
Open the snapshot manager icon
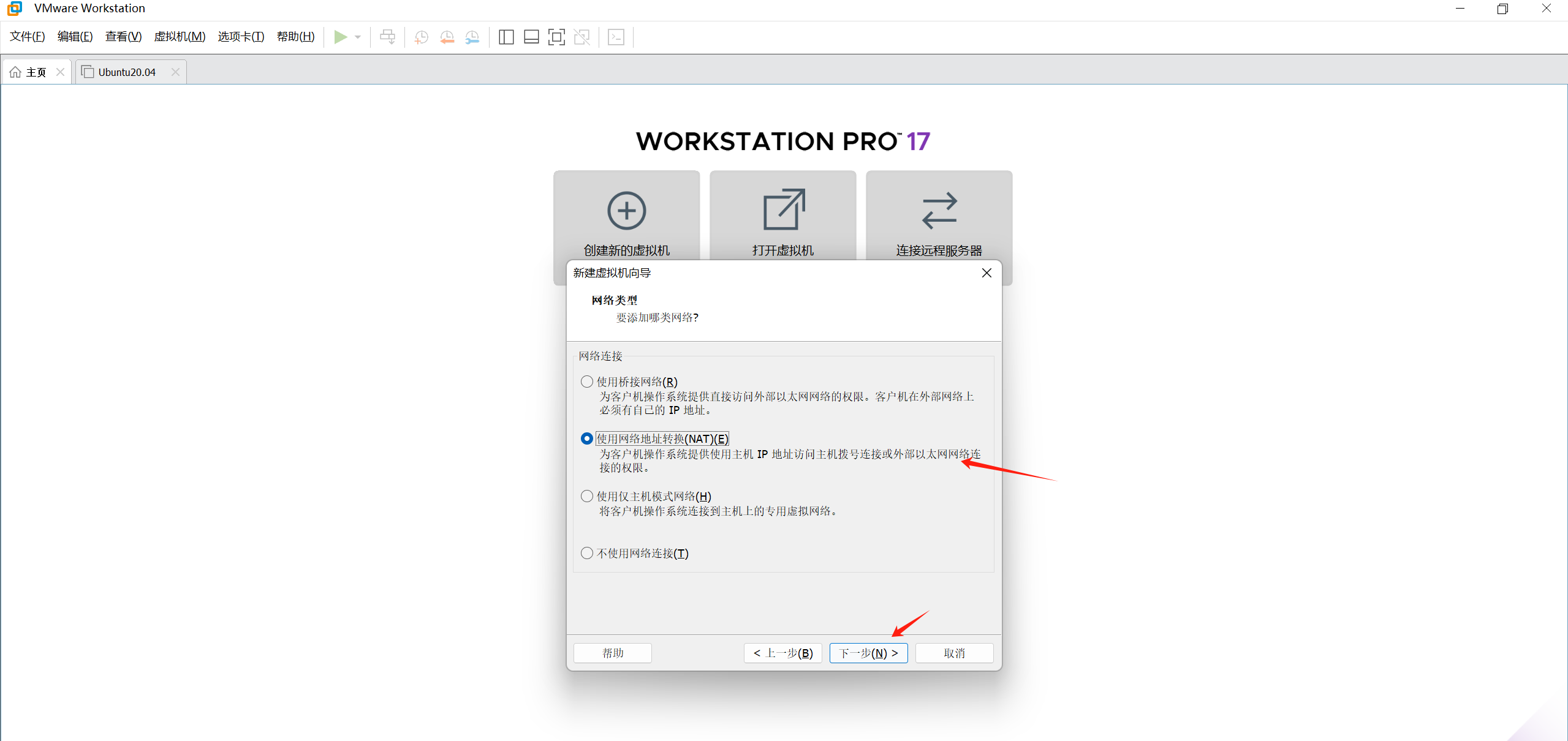472,37
